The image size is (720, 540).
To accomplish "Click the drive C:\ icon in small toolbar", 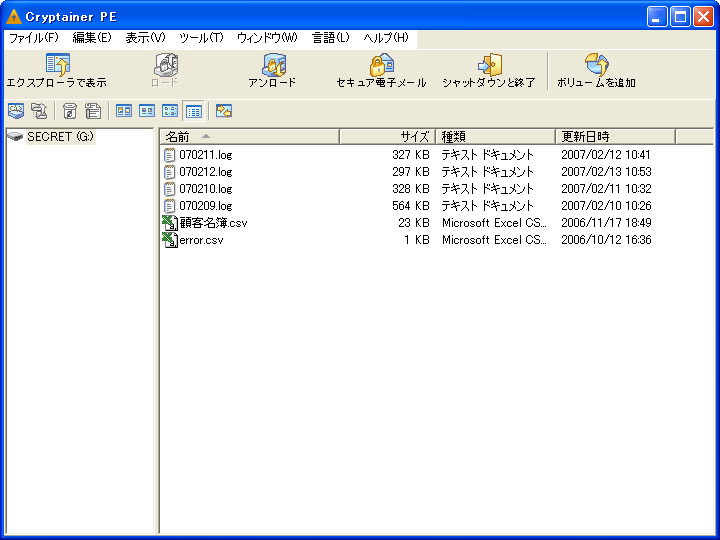I will tap(16, 111).
